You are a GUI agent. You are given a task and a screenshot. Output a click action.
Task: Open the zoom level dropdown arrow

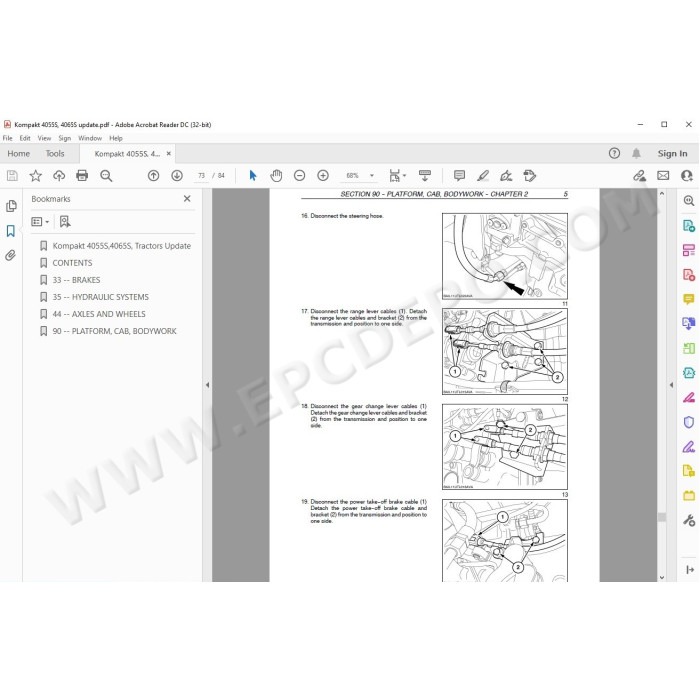tap(371, 176)
